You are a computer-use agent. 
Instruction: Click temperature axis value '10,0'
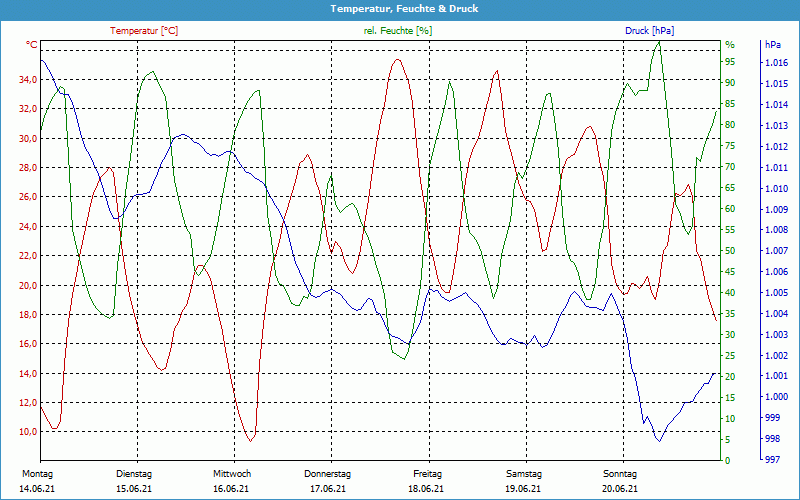point(28,432)
